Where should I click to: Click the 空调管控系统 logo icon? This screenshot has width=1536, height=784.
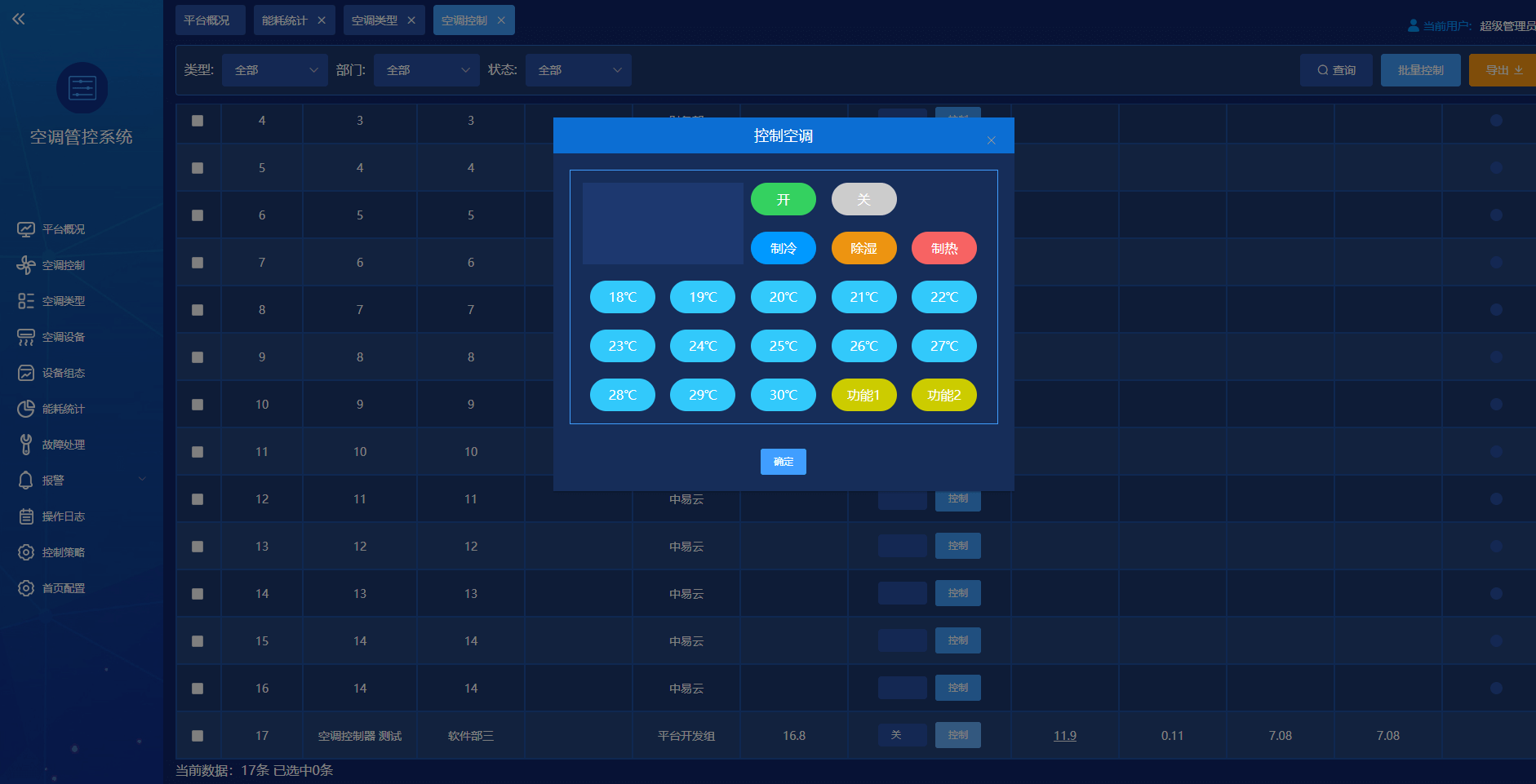[x=82, y=88]
